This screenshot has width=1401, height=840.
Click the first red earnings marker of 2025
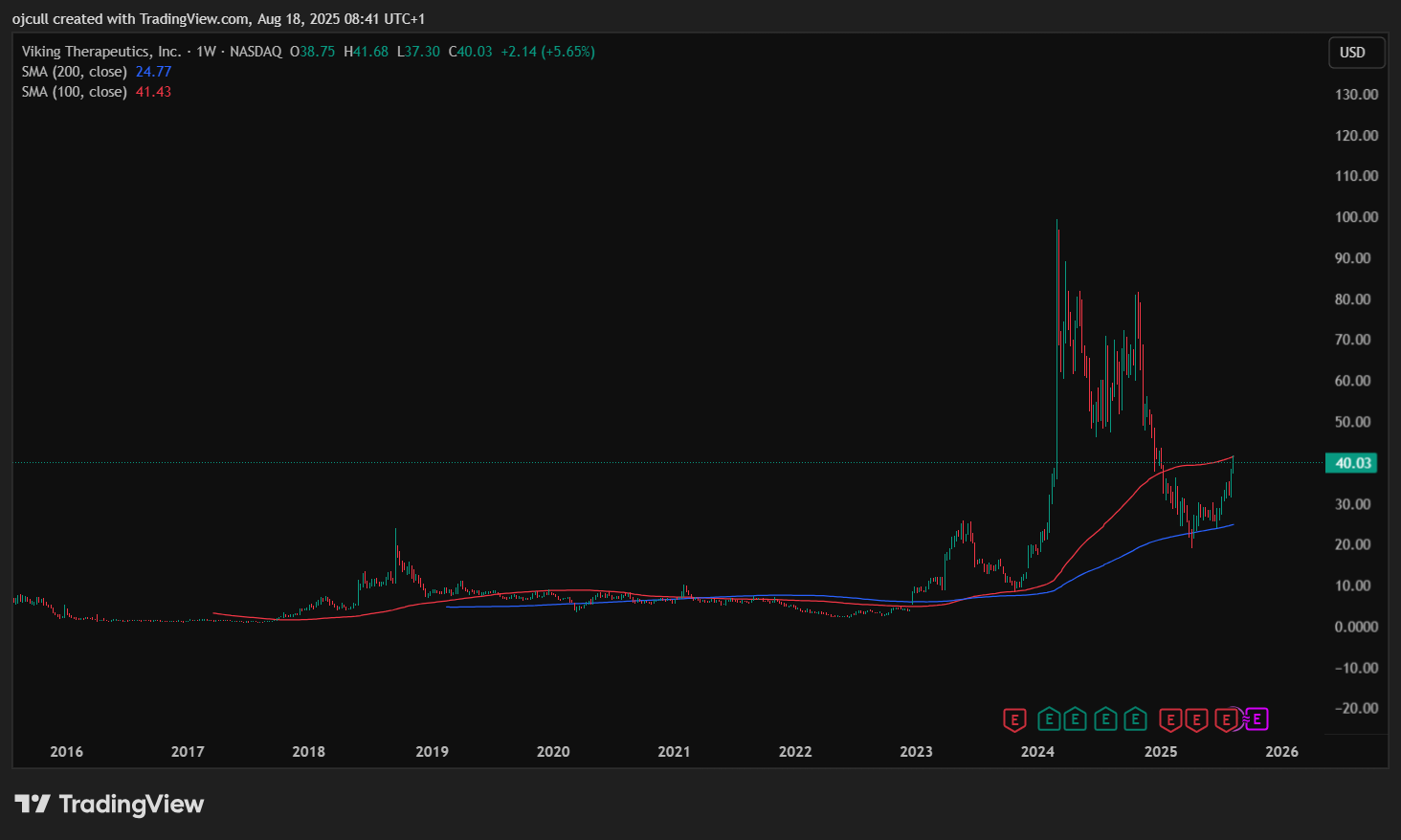point(1169,719)
